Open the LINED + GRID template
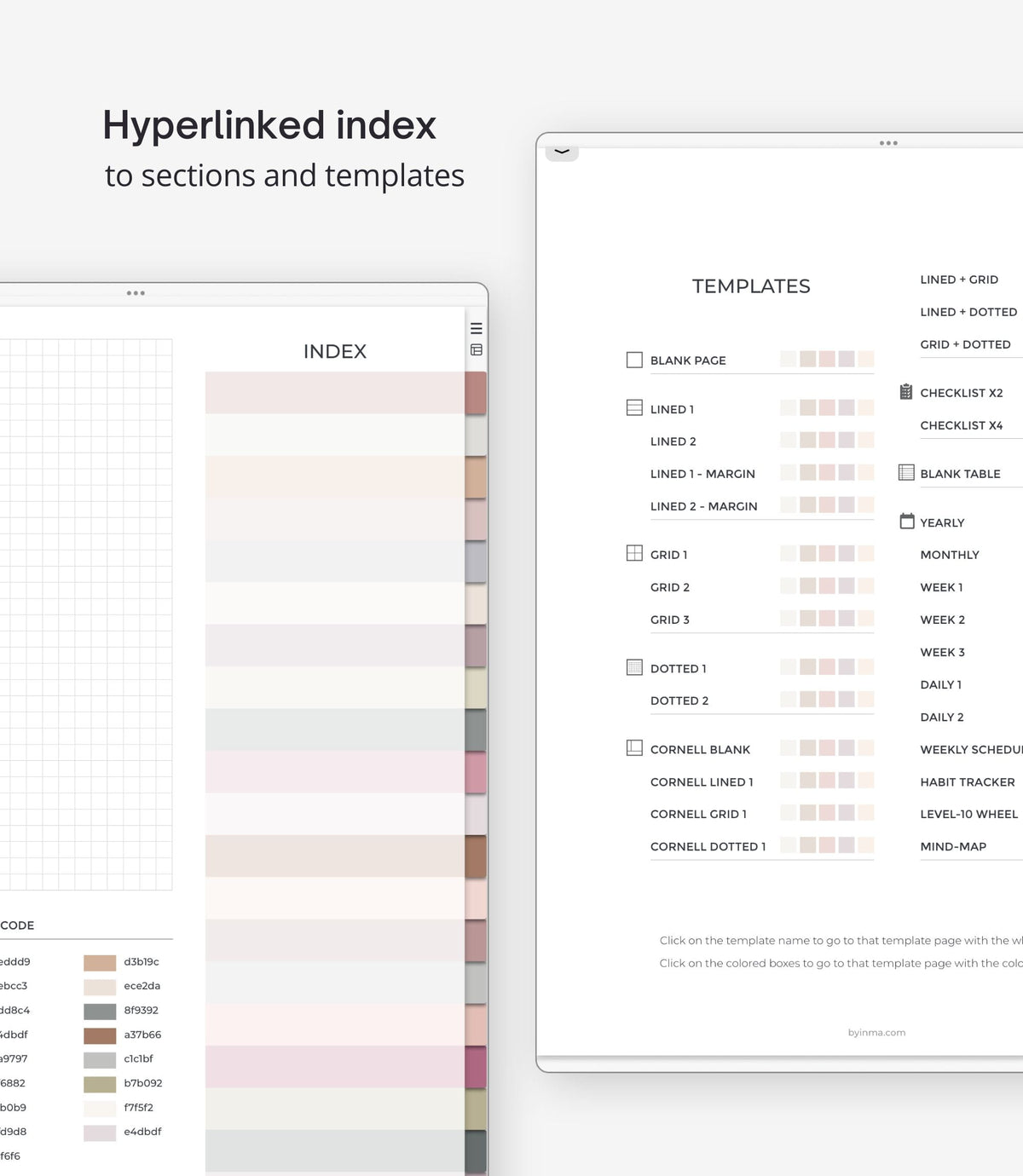 click(959, 280)
